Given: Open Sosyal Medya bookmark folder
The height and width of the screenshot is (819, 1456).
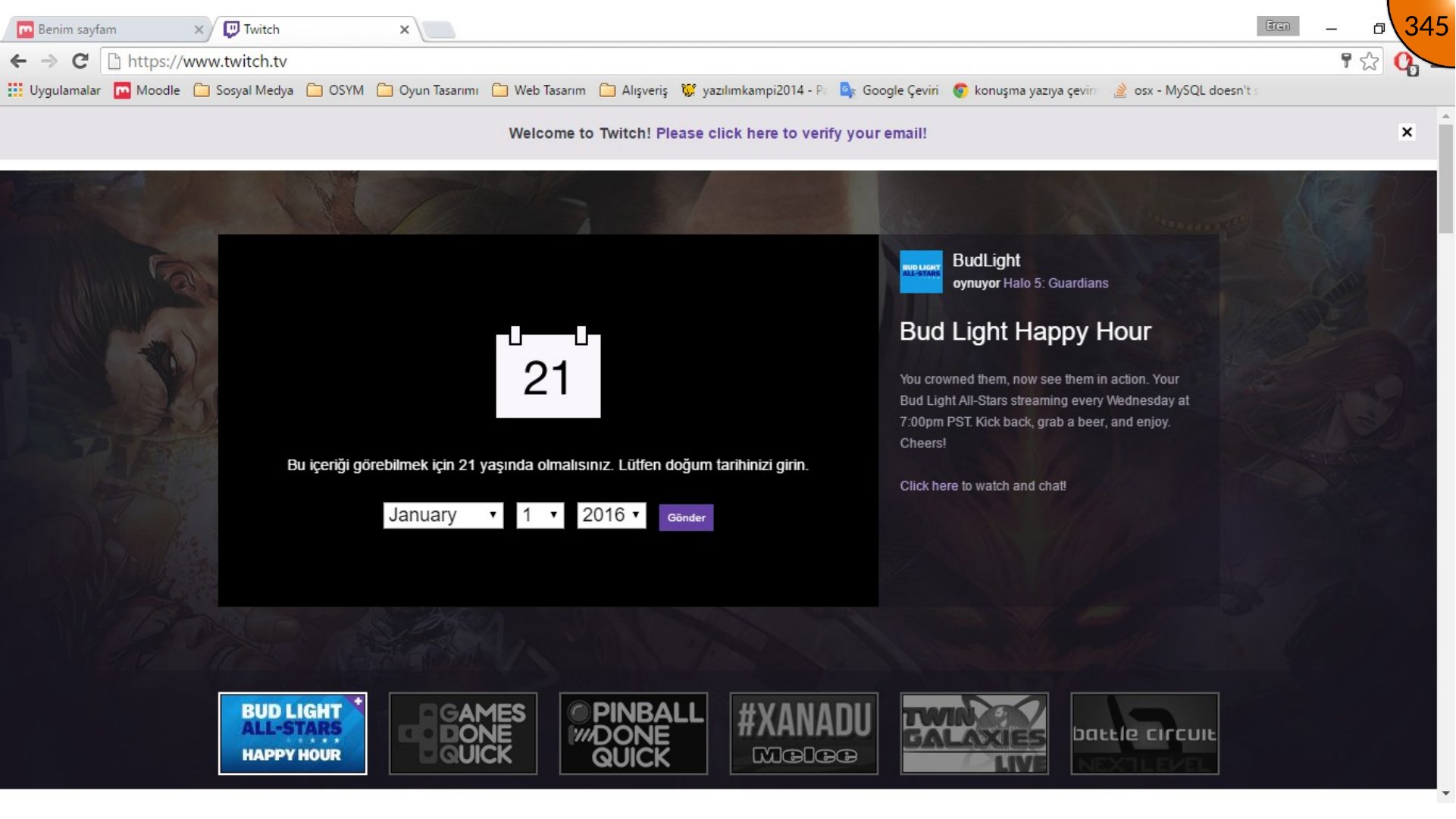Looking at the screenshot, I should tap(243, 90).
